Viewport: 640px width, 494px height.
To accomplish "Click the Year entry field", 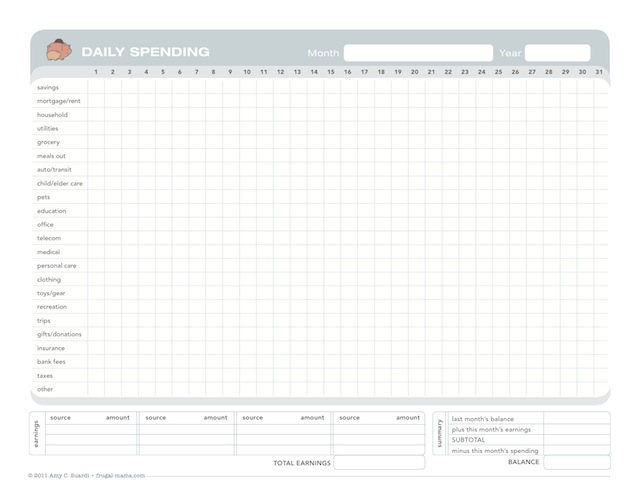I will [558, 53].
